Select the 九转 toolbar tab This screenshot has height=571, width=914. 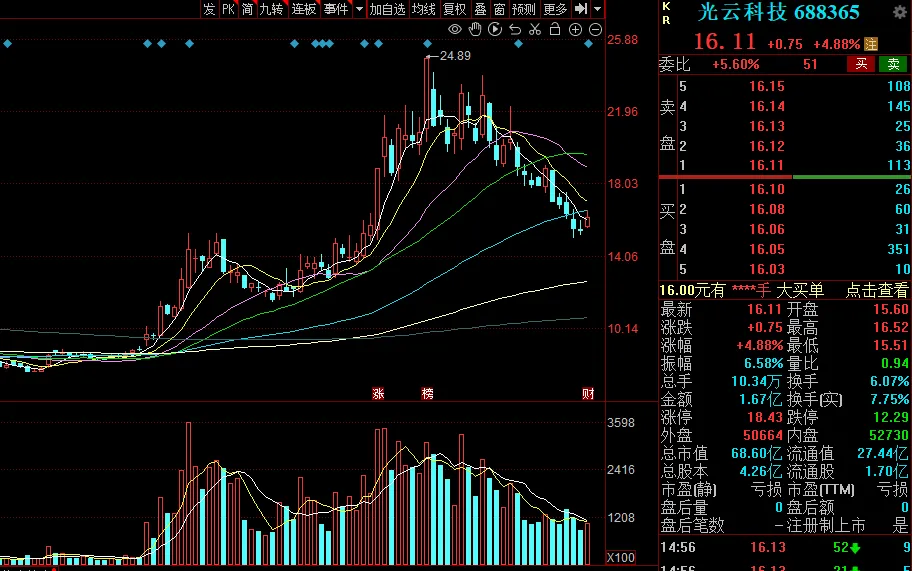[x=271, y=9]
